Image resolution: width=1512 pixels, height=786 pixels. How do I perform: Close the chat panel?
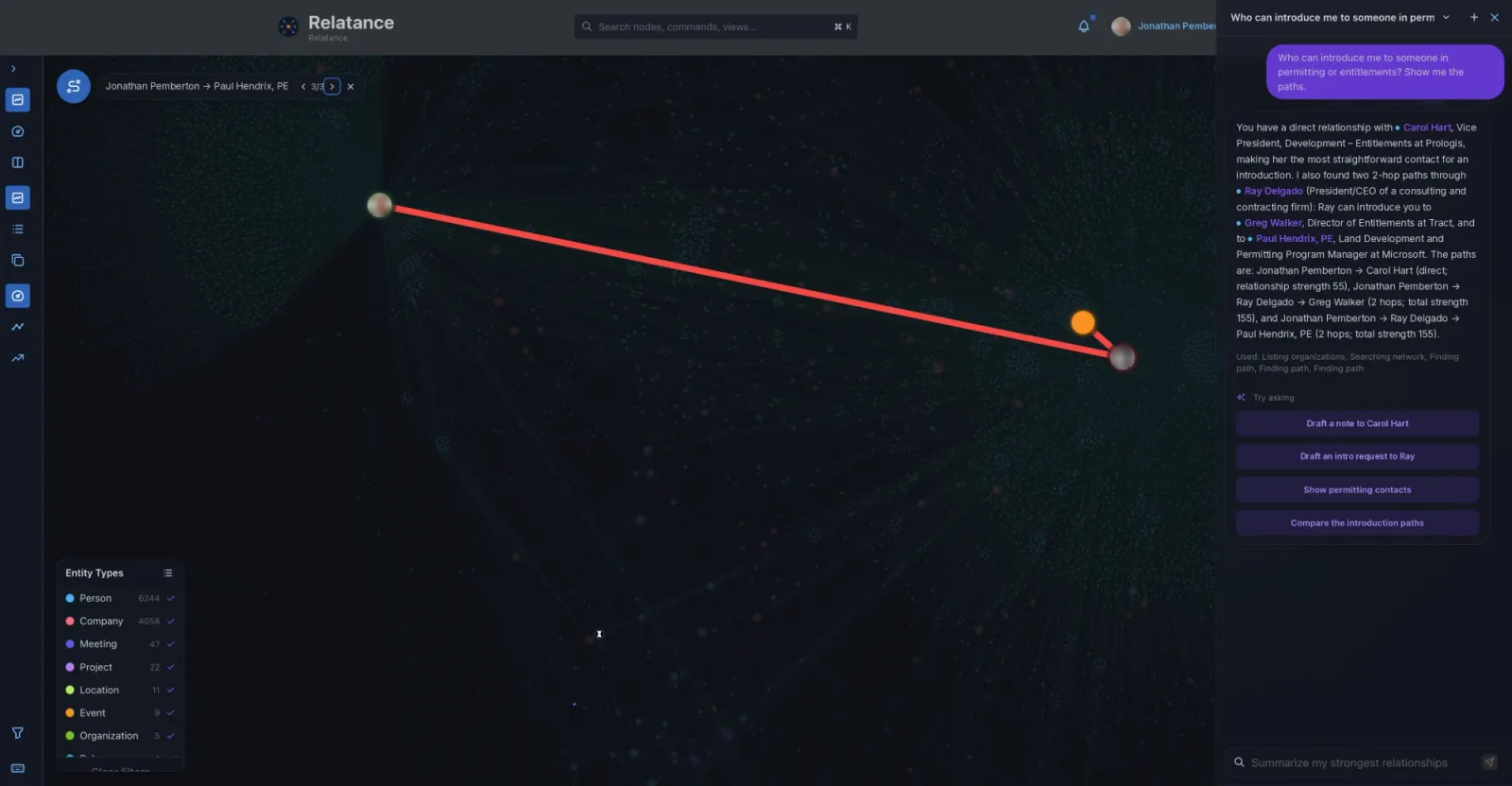click(x=1494, y=17)
